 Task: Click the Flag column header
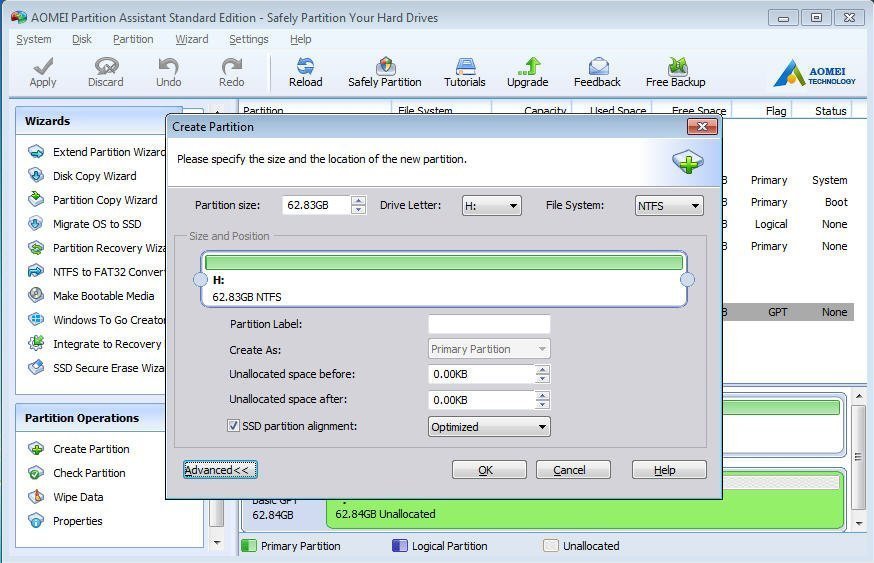[x=775, y=110]
